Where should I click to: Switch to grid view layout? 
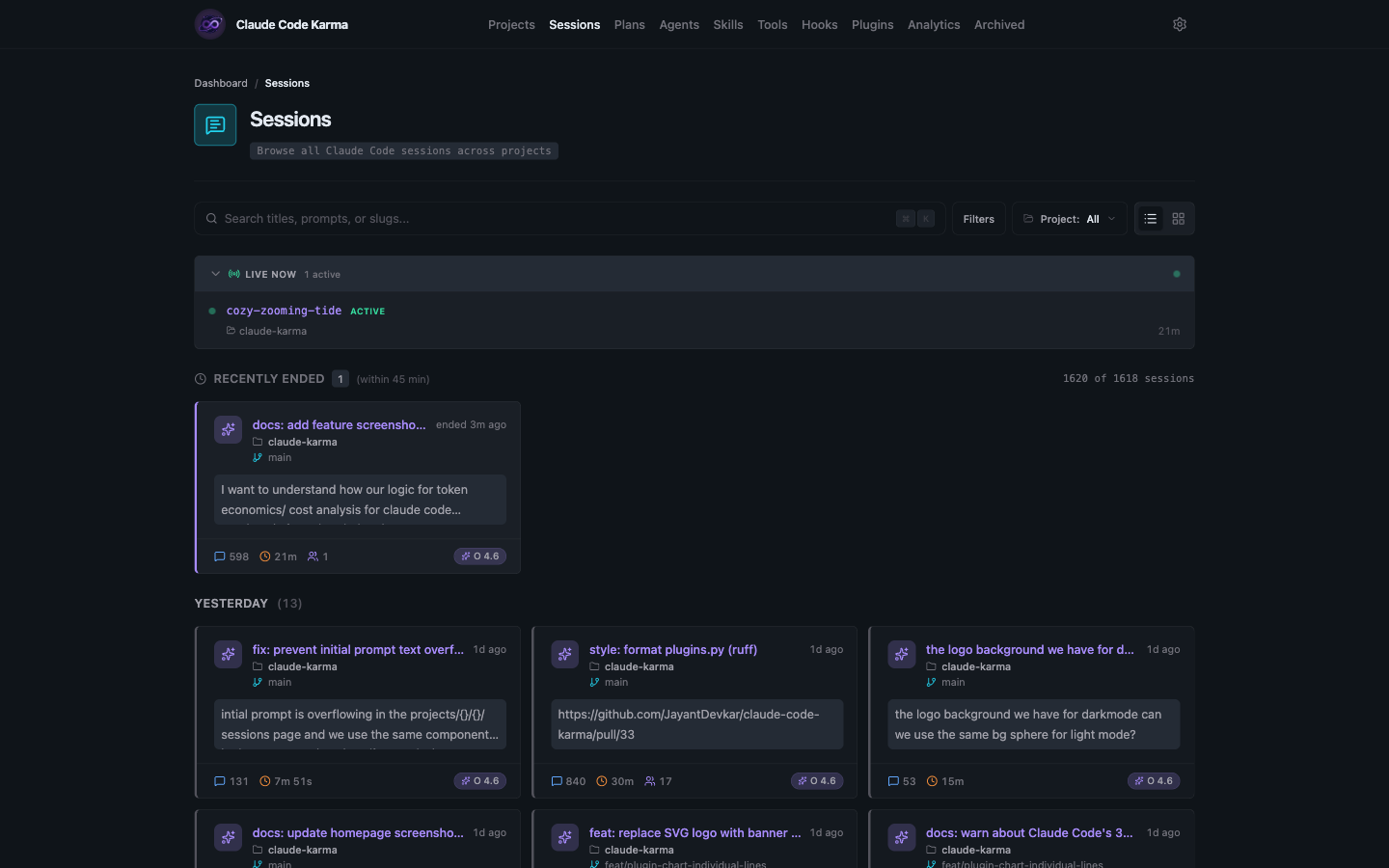[1178, 219]
